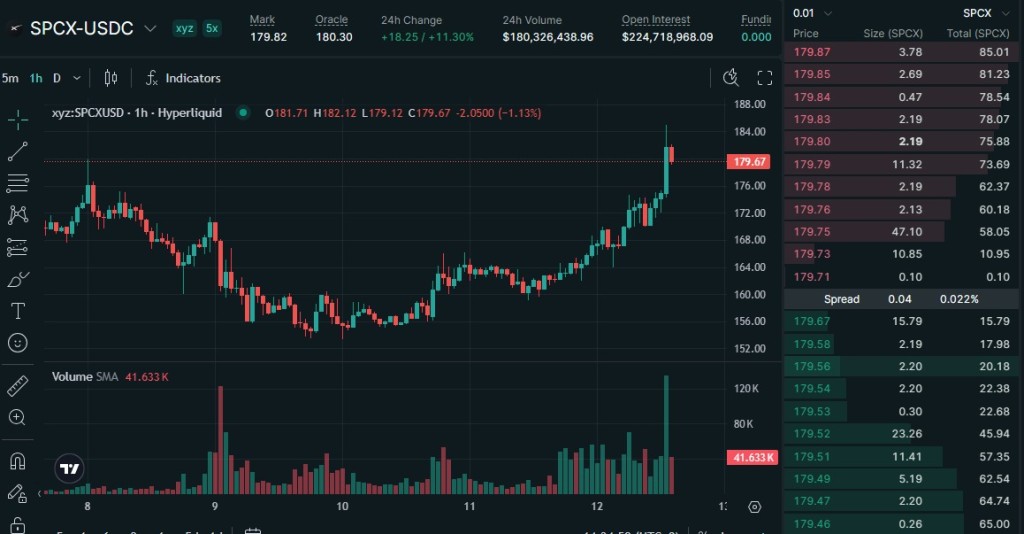Image resolution: width=1024 pixels, height=534 pixels.
Task: Click the red 179.67 price axis label
Action: coord(748,161)
